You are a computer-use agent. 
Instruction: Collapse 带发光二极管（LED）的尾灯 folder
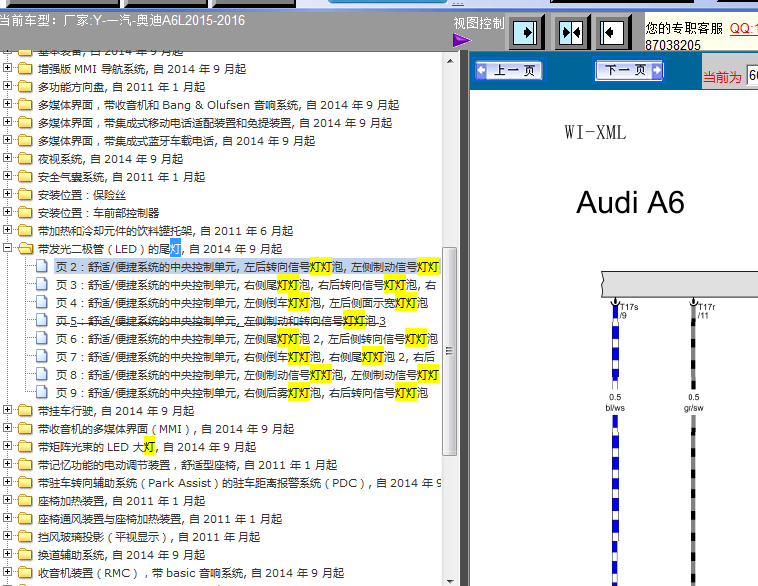click(x=7, y=248)
